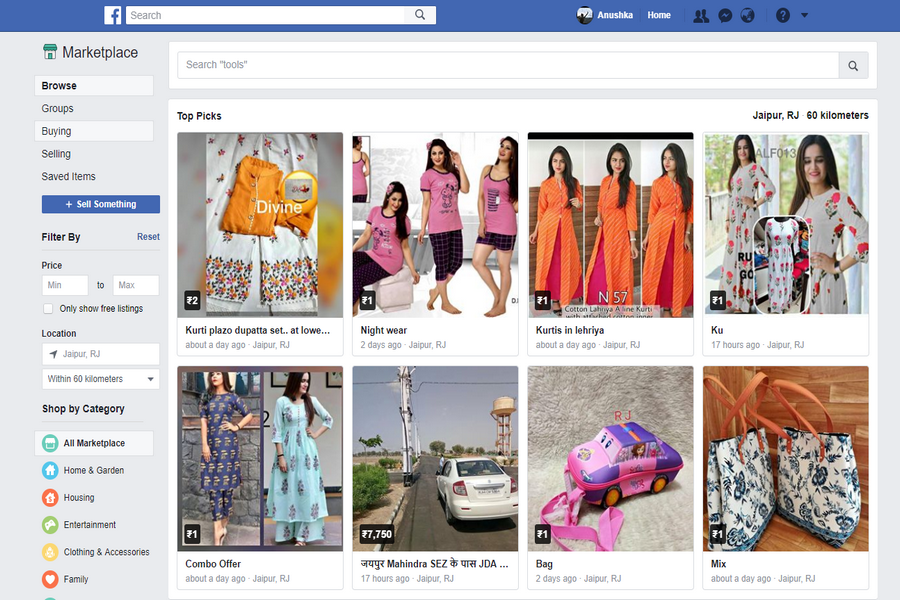
Task: Open the account settings dropdown arrow
Action: pyautogui.click(x=805, y=15)
